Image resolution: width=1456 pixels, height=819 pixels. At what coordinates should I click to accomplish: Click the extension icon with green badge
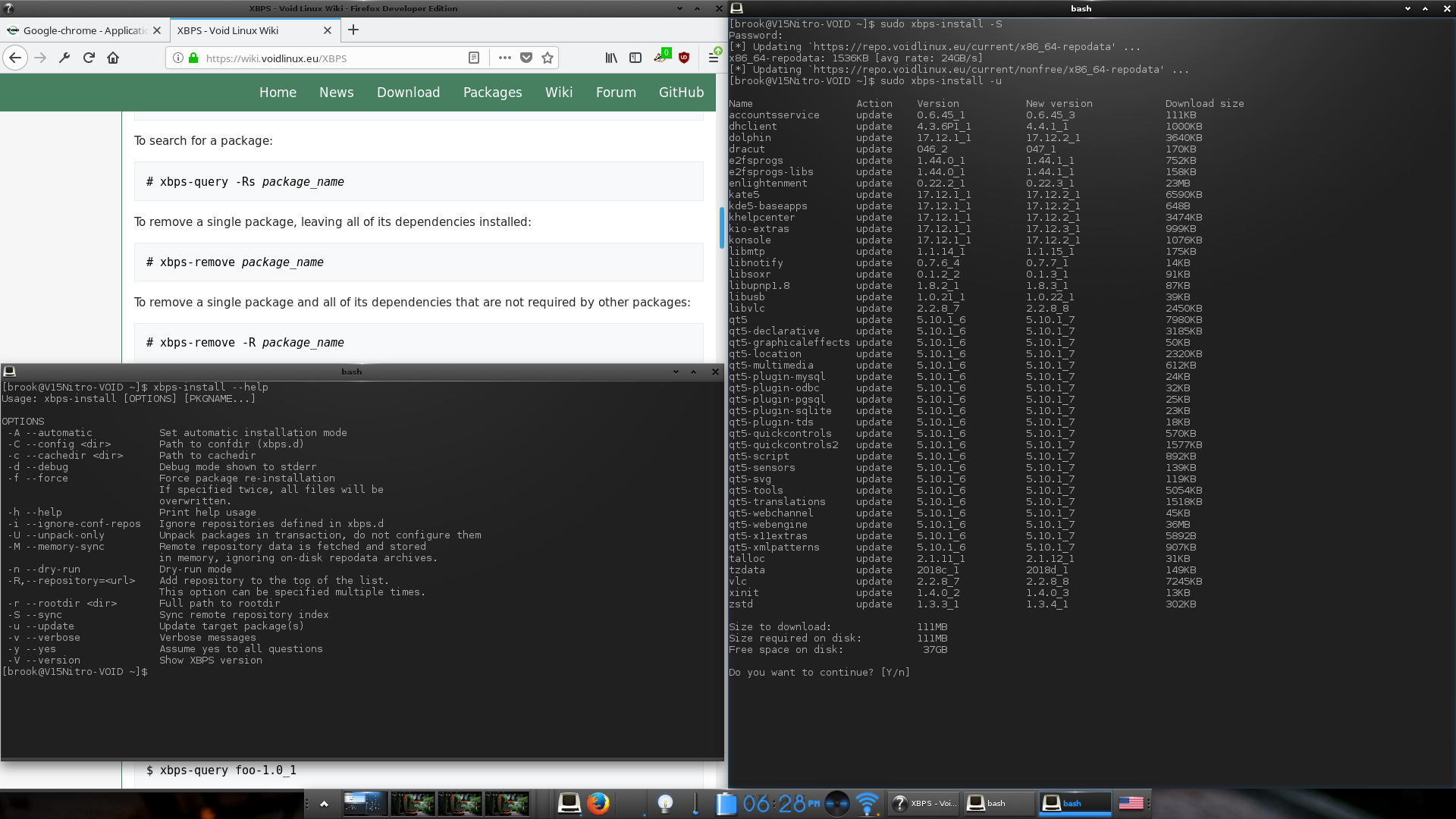(662, 56)
